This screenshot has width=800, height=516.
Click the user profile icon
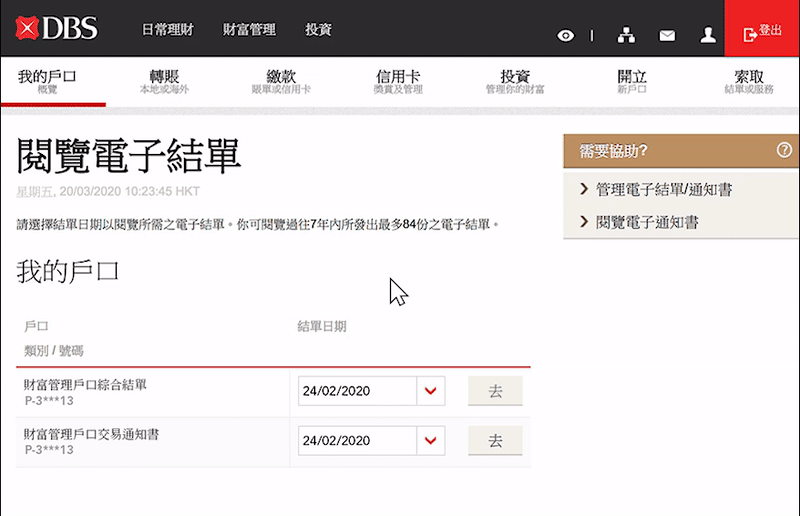[708, 36]
